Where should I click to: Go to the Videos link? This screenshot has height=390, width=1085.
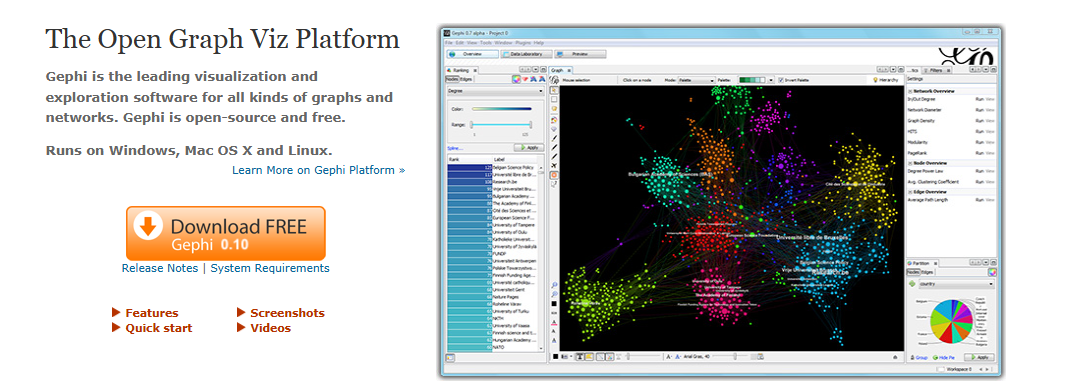271,328
